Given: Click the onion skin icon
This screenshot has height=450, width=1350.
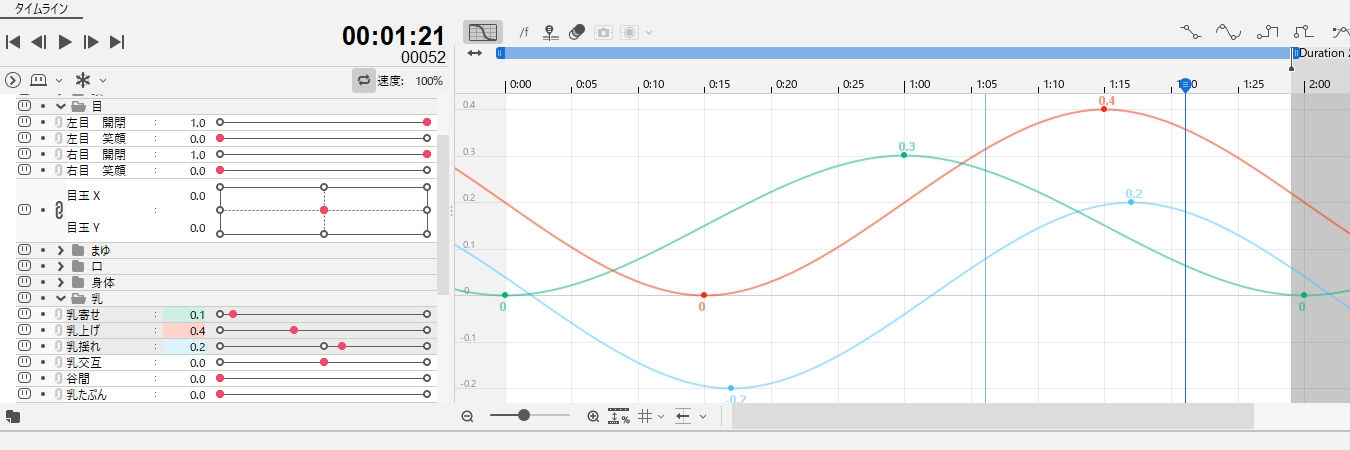Looking at the screenshot, I should tap(577, 32).
